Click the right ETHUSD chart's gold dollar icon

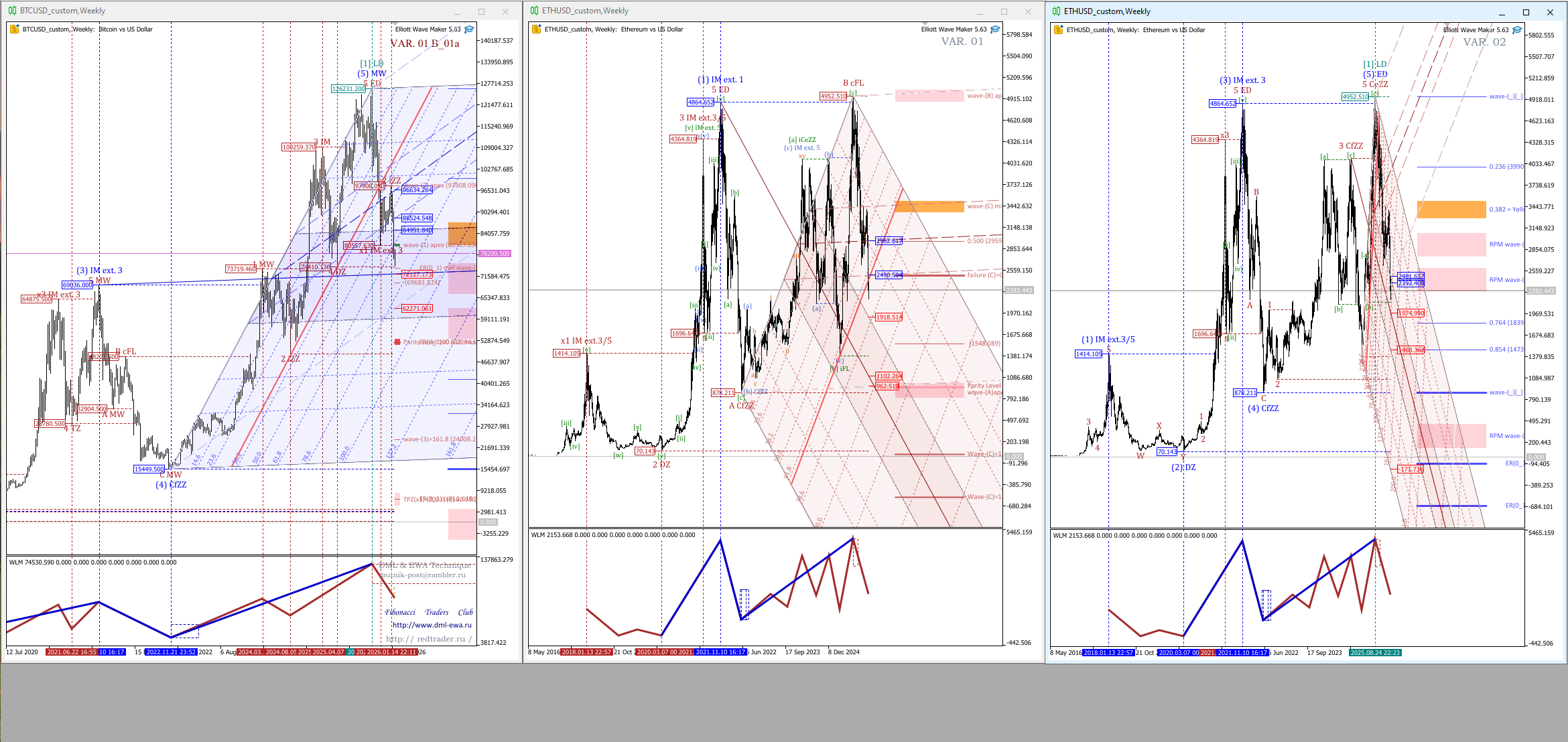click(1058, 30)
